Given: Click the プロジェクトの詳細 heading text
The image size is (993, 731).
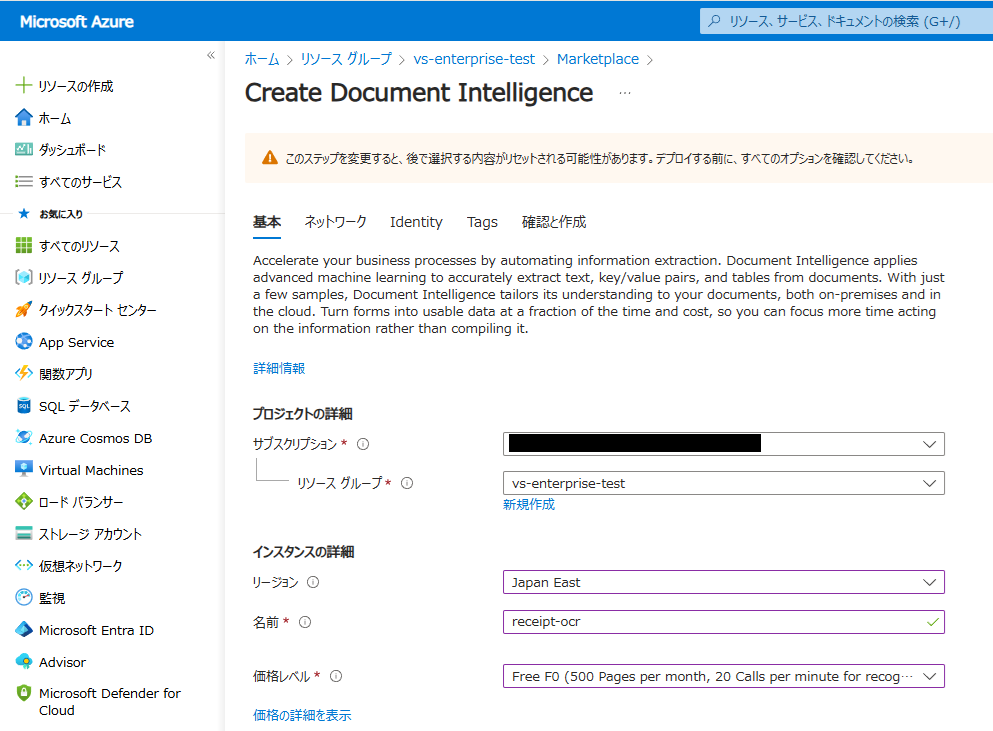Looking at the screenshot, I should 303,414.
